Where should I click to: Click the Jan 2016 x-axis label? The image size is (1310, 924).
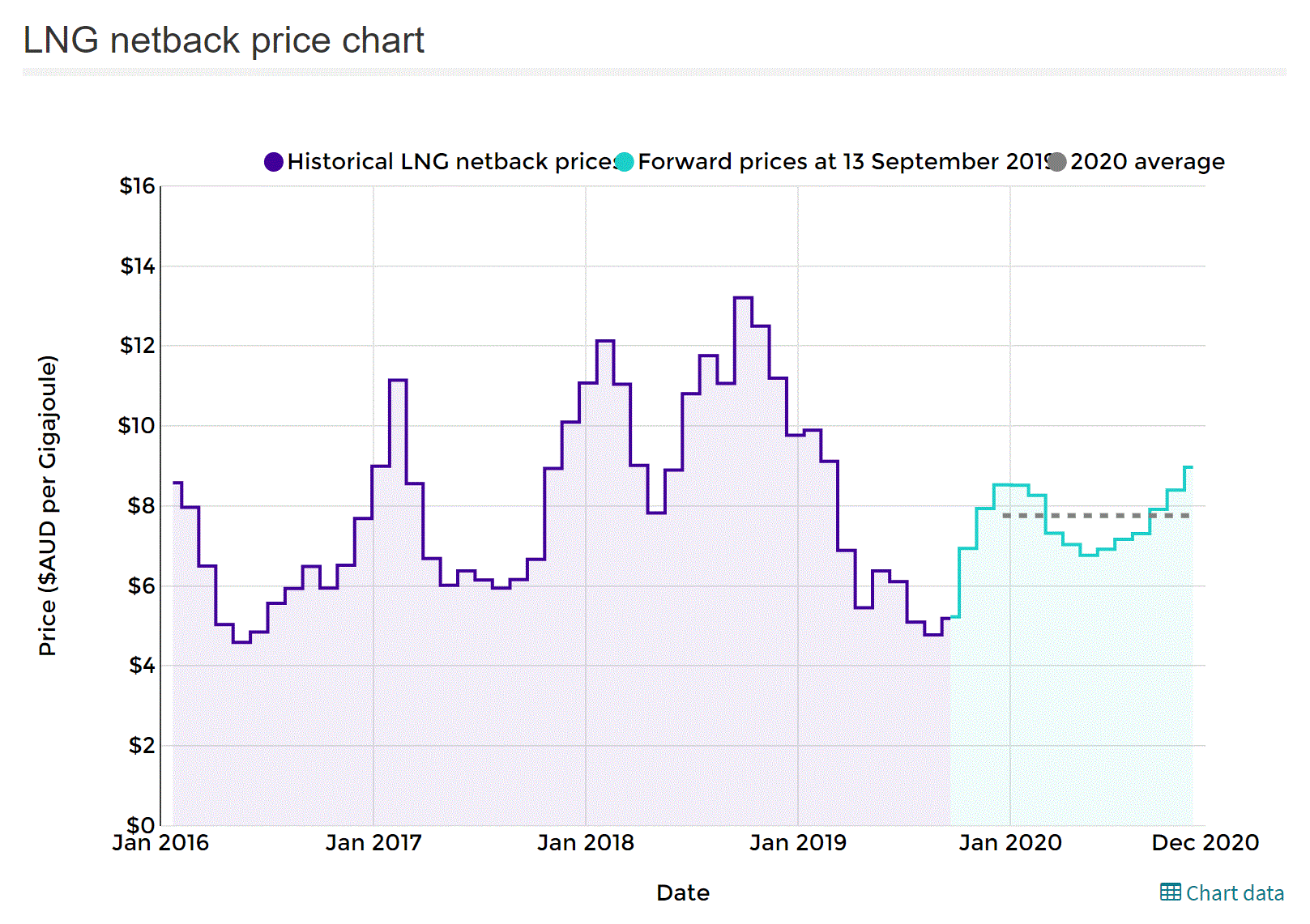(160, 843)
